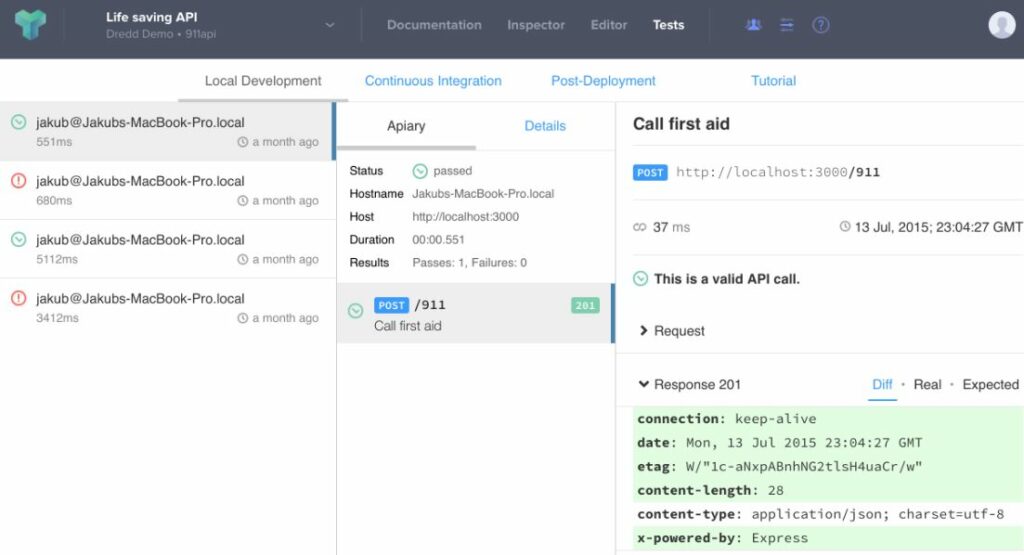Open the Tests section
This screenshot has width=1024, height=555.
(x=669, y=25)
